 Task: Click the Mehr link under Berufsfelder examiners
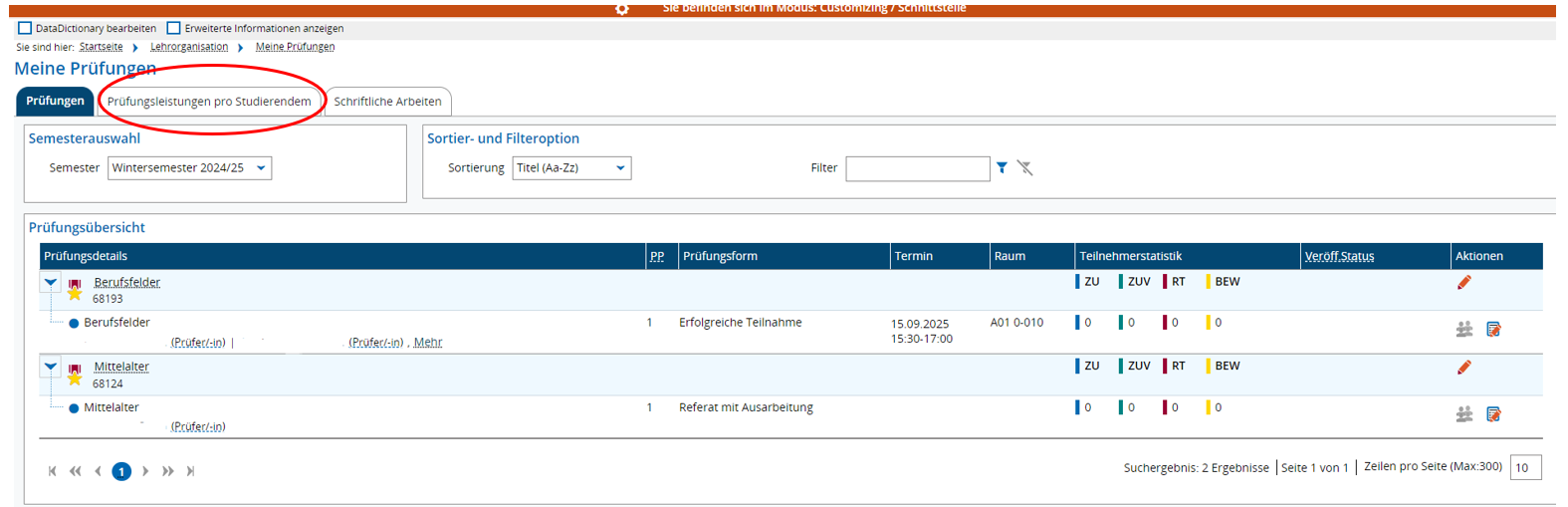click(x=428, y=342)
